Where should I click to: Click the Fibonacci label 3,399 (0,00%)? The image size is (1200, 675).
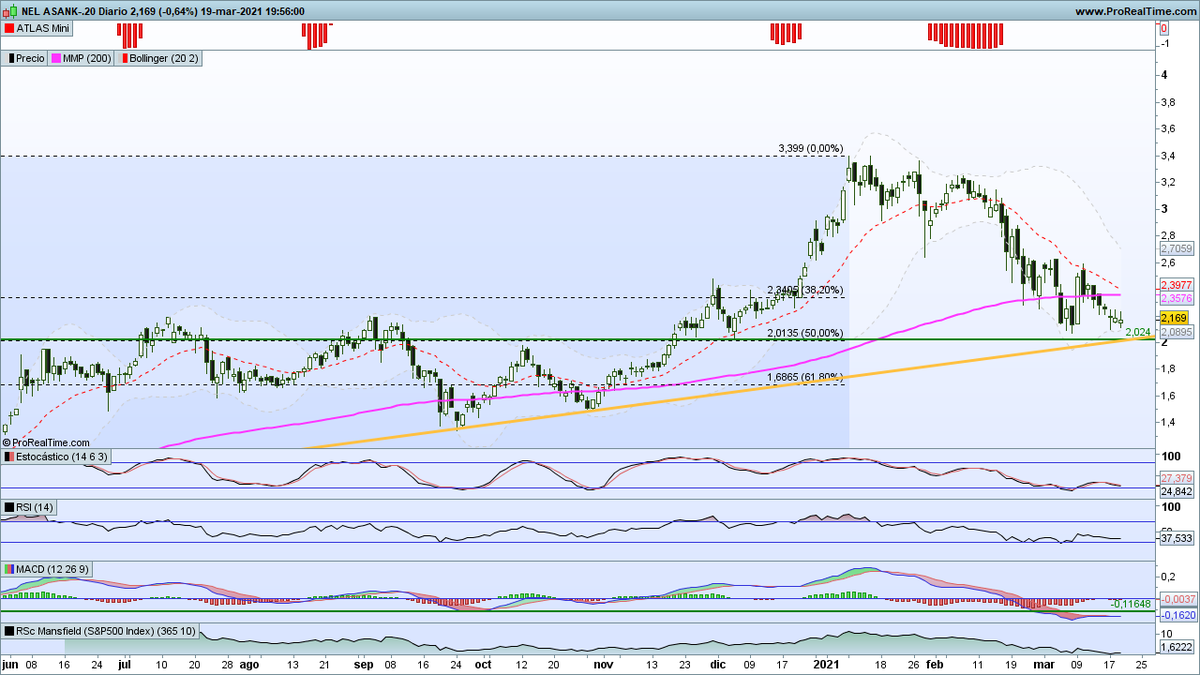point(813,148)
